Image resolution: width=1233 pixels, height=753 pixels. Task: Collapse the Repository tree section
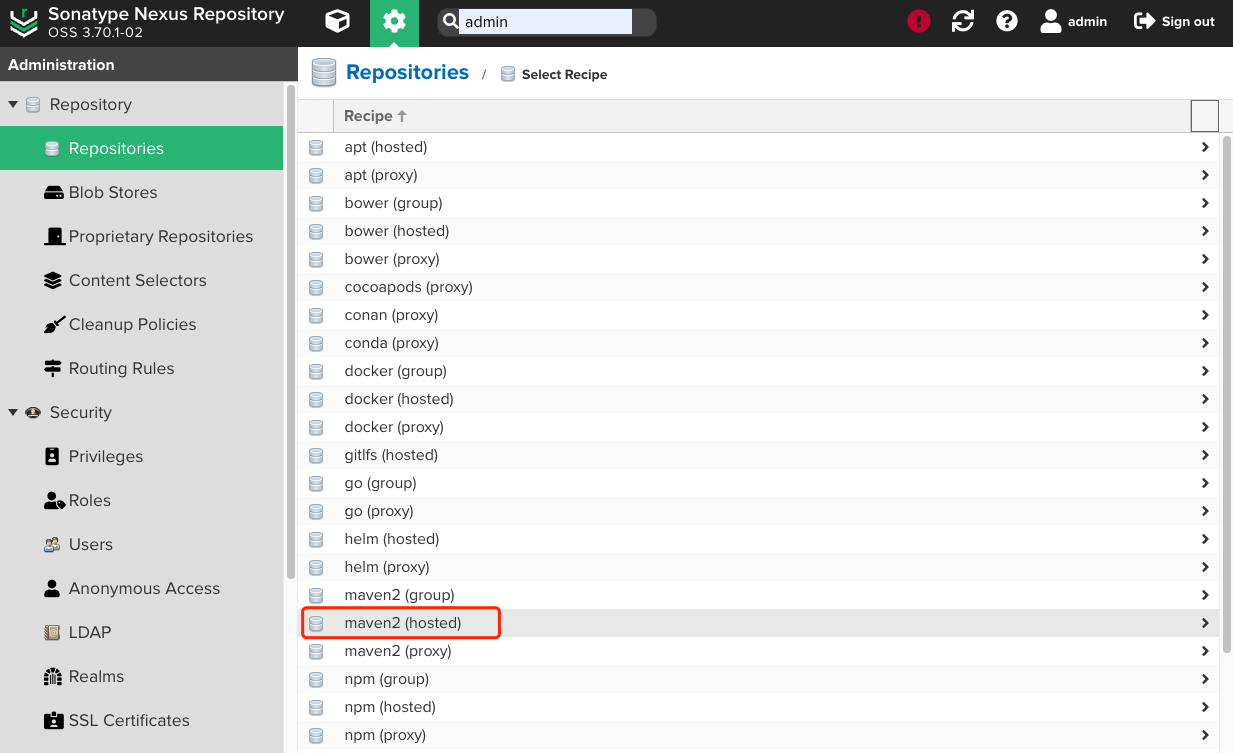point(13,105)
